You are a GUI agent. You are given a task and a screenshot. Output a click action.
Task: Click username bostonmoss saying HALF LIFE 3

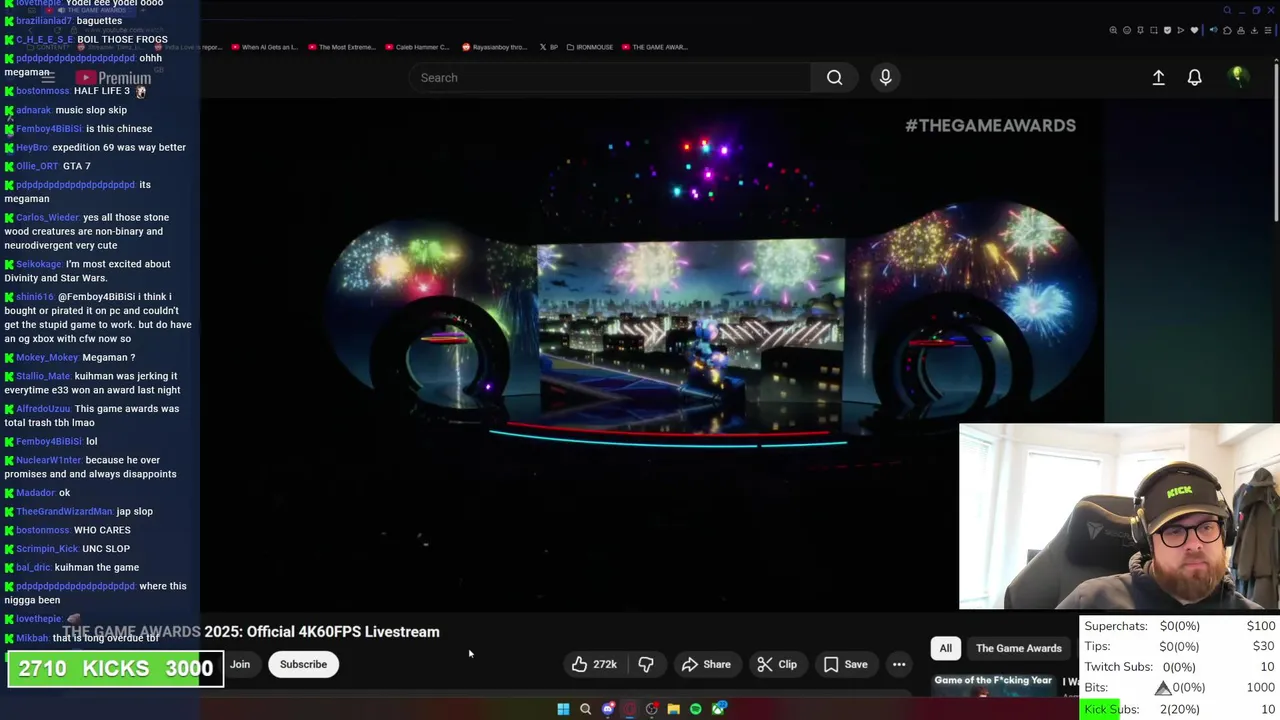click(43, 91)
